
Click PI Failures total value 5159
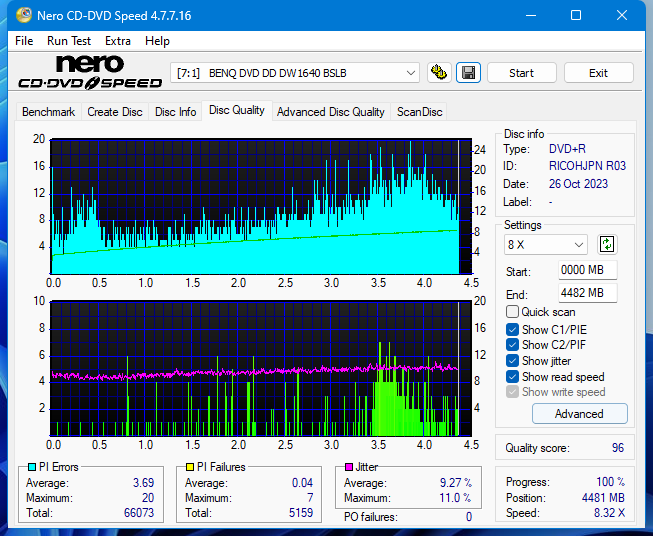click(x=301, y=513)
